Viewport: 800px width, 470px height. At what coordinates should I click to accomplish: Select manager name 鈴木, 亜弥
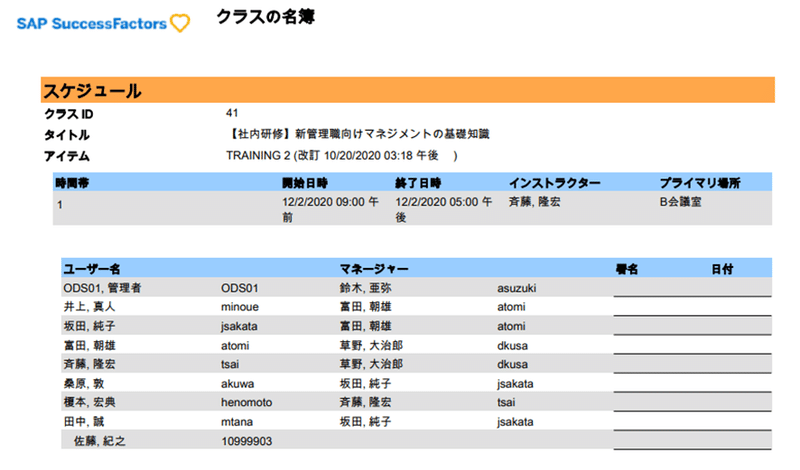366,288
